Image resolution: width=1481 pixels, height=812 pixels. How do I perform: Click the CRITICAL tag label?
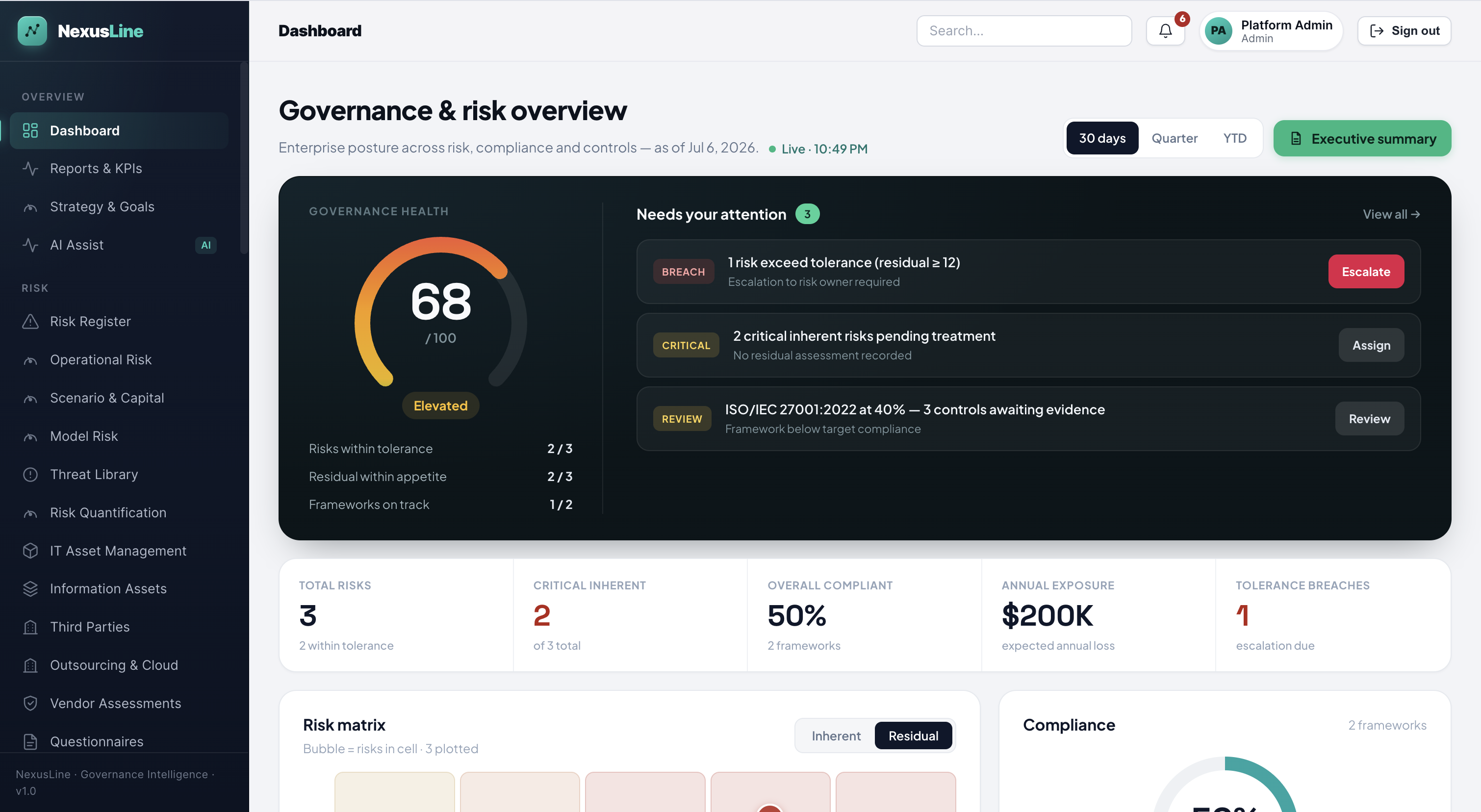(x=686, y=345)
